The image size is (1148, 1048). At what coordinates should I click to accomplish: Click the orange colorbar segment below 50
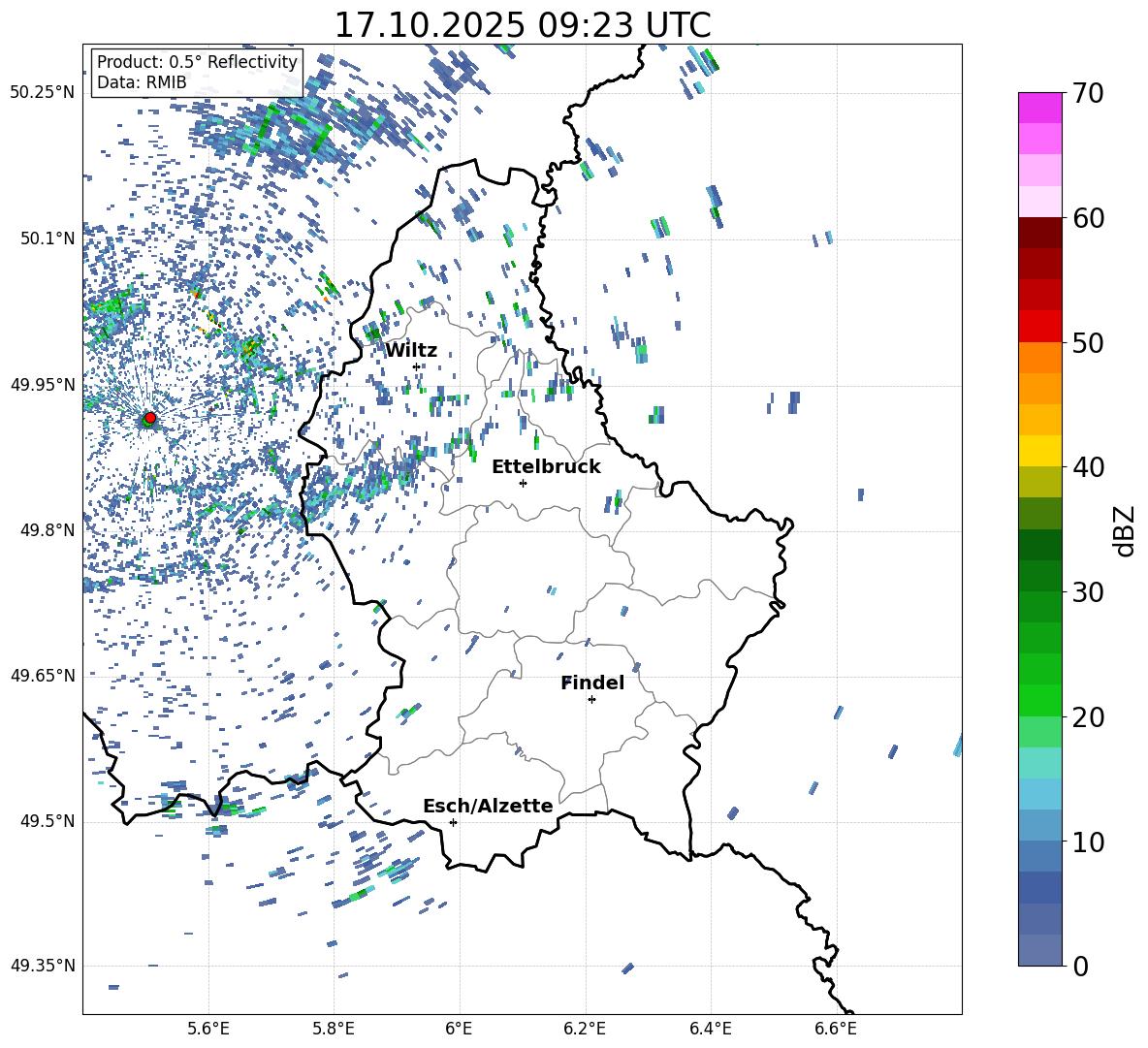point(1039,357)
